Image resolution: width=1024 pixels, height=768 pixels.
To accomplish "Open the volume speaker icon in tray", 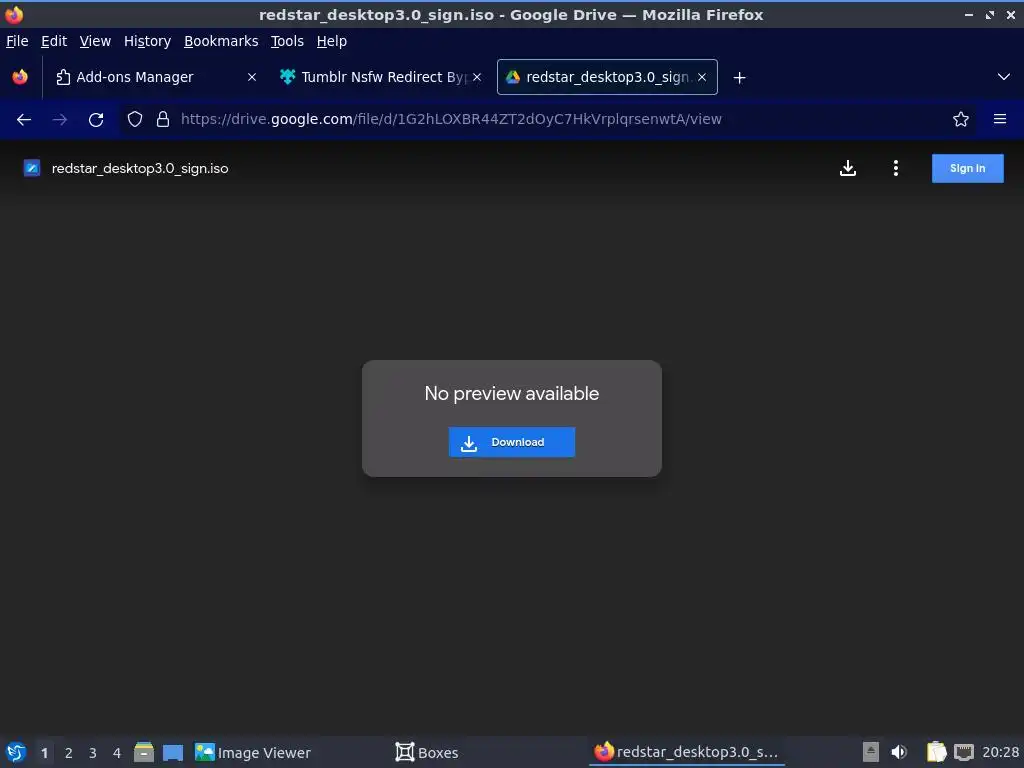I will click(899, 752).
